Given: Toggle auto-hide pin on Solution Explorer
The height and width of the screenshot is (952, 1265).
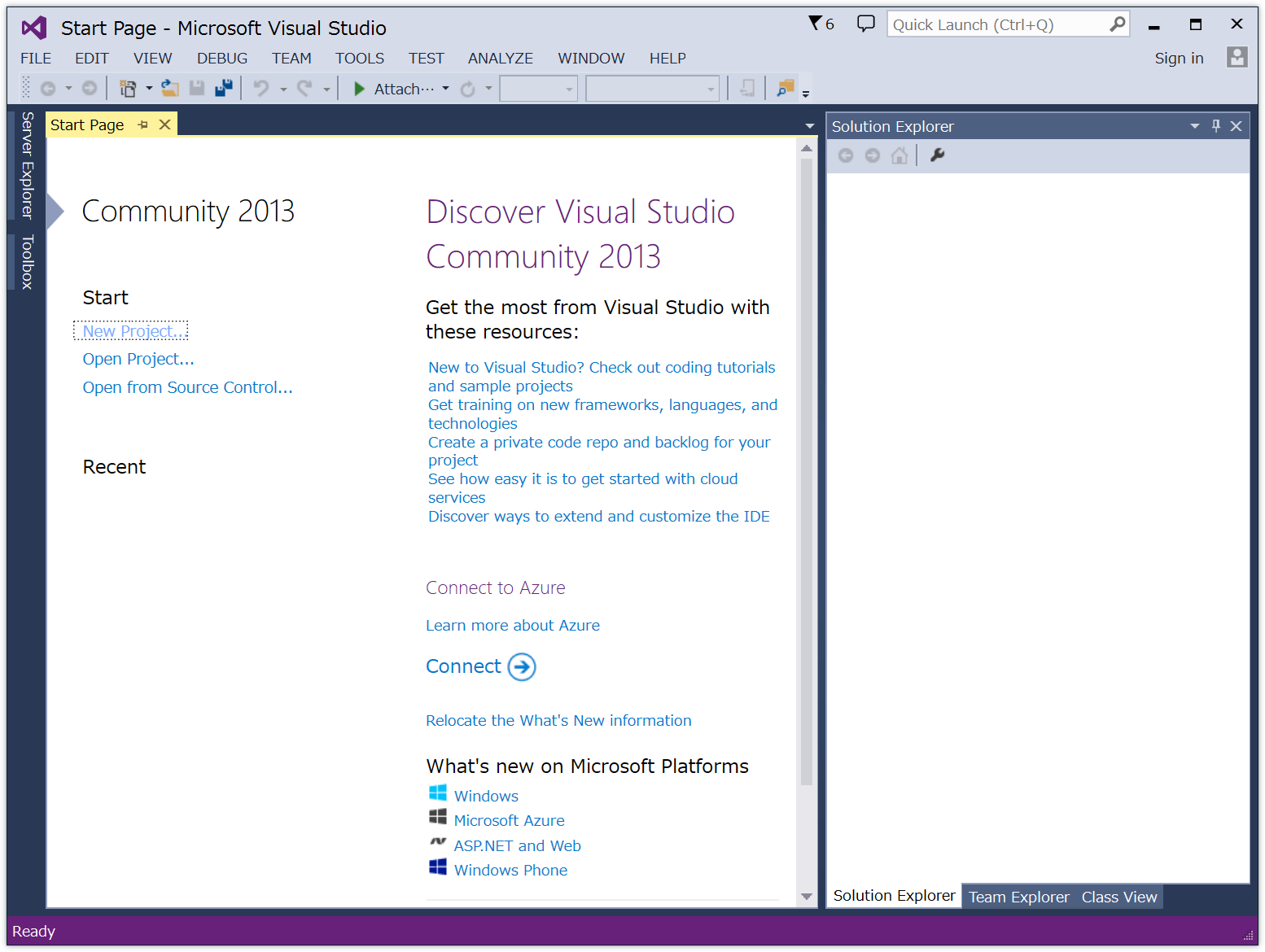Looking at the screenshot, I should pyautogui.click(x=1216, y=126).
